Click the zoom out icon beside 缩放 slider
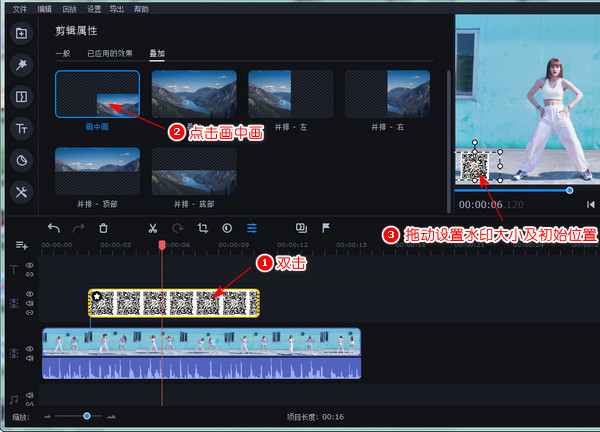This screenshot has height=432, width=600. (47, 416)
